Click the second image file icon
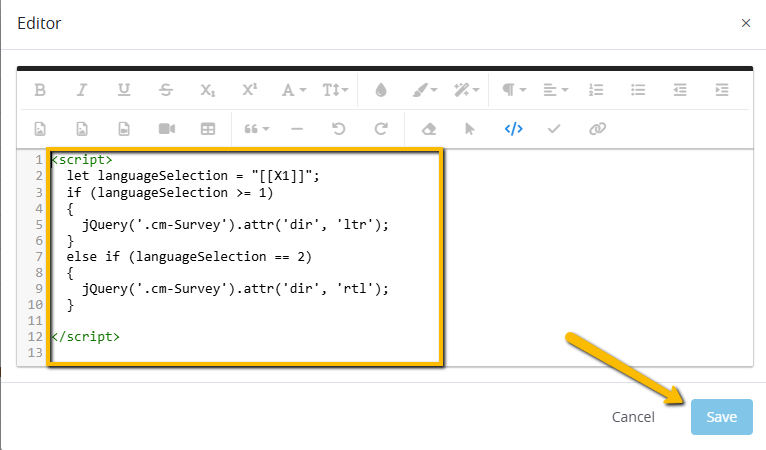This screenshot has width=766, height=450. click(82, 129)
